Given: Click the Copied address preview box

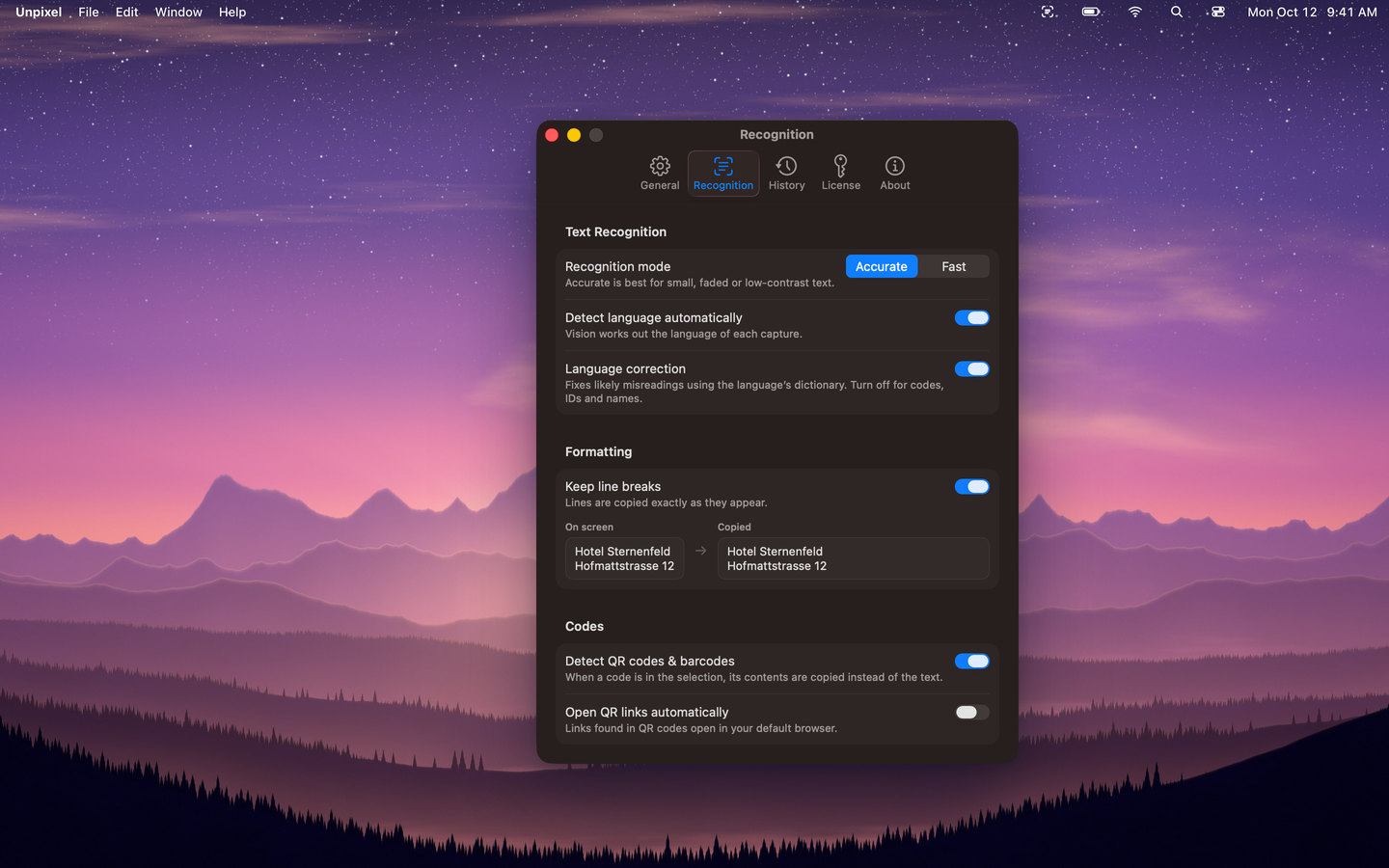Looking at the screenshot, I should 854,558.
